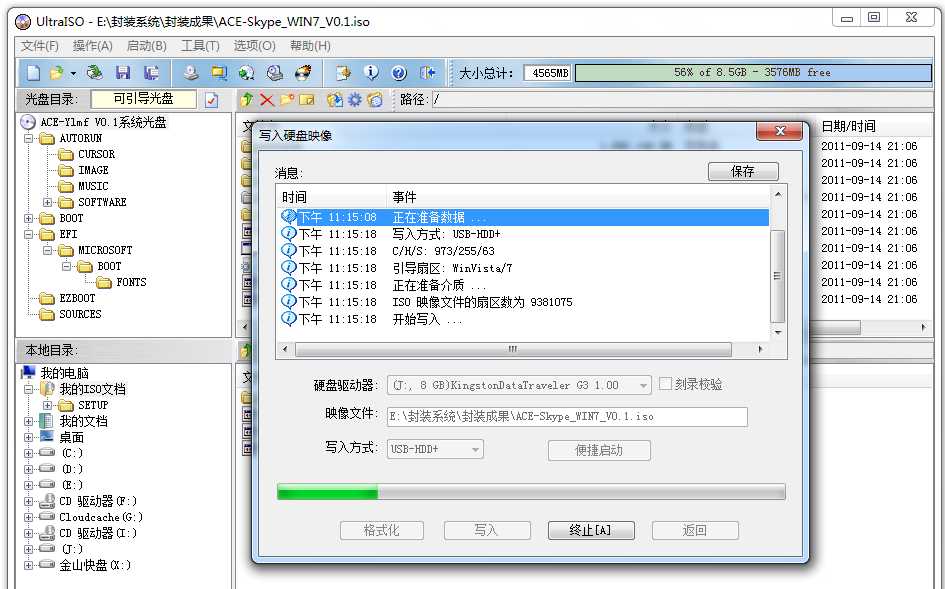Click the document-with-pin icon before Information icon

[343, 73]
